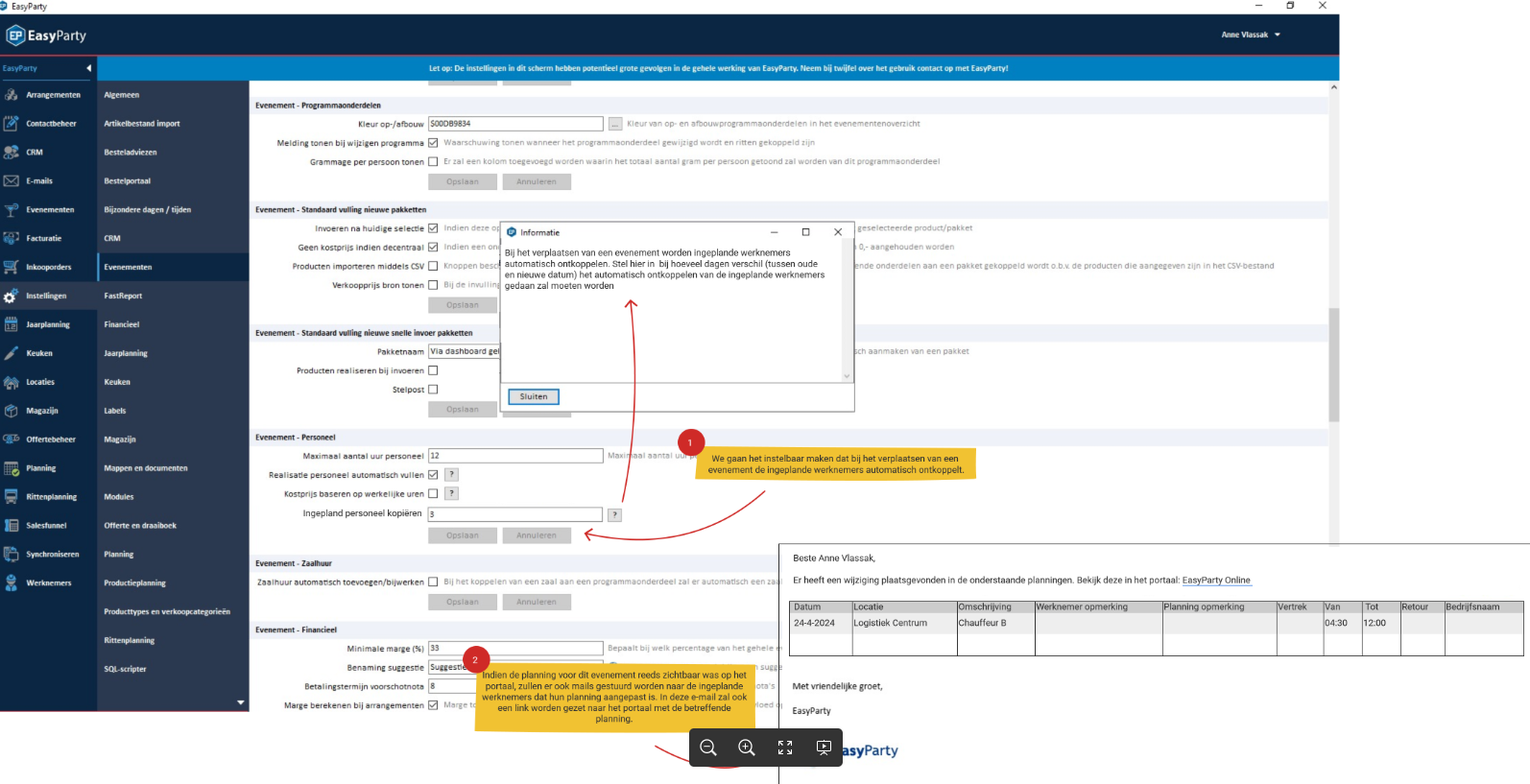Expand settings list down arrow
Image resolution: width=1530 pixels, height=784 pixels.
tap(240, 702)
